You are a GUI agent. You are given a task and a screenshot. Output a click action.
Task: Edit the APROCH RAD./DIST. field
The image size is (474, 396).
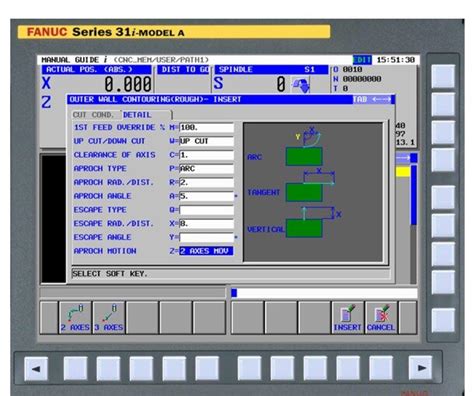click(206, 182)
